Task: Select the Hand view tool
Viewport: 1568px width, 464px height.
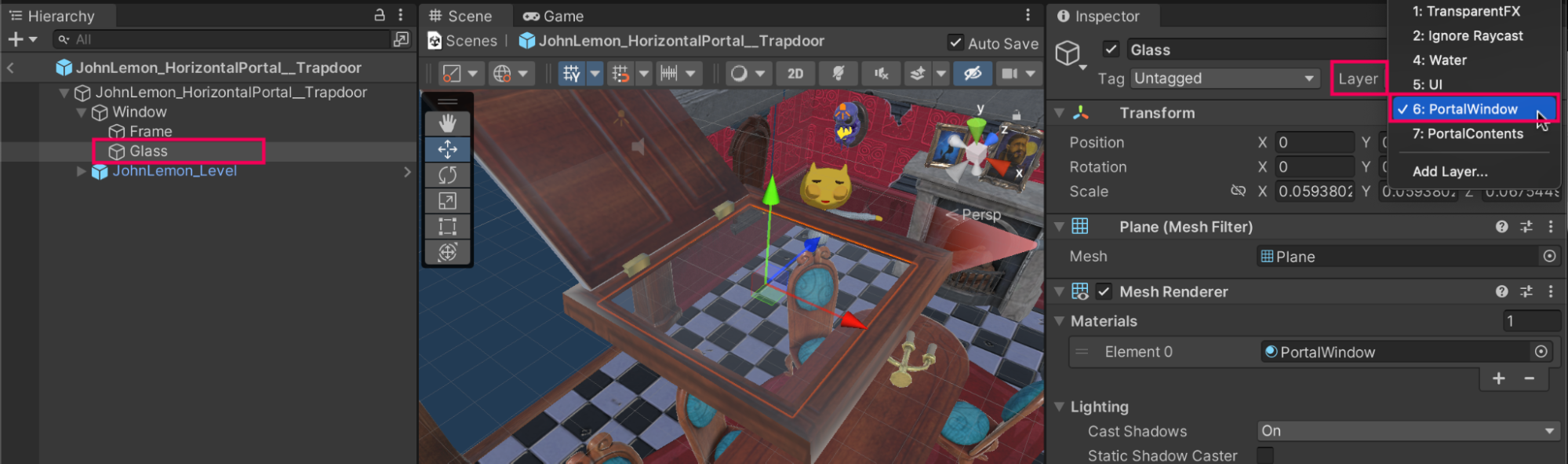Action: 447,123
